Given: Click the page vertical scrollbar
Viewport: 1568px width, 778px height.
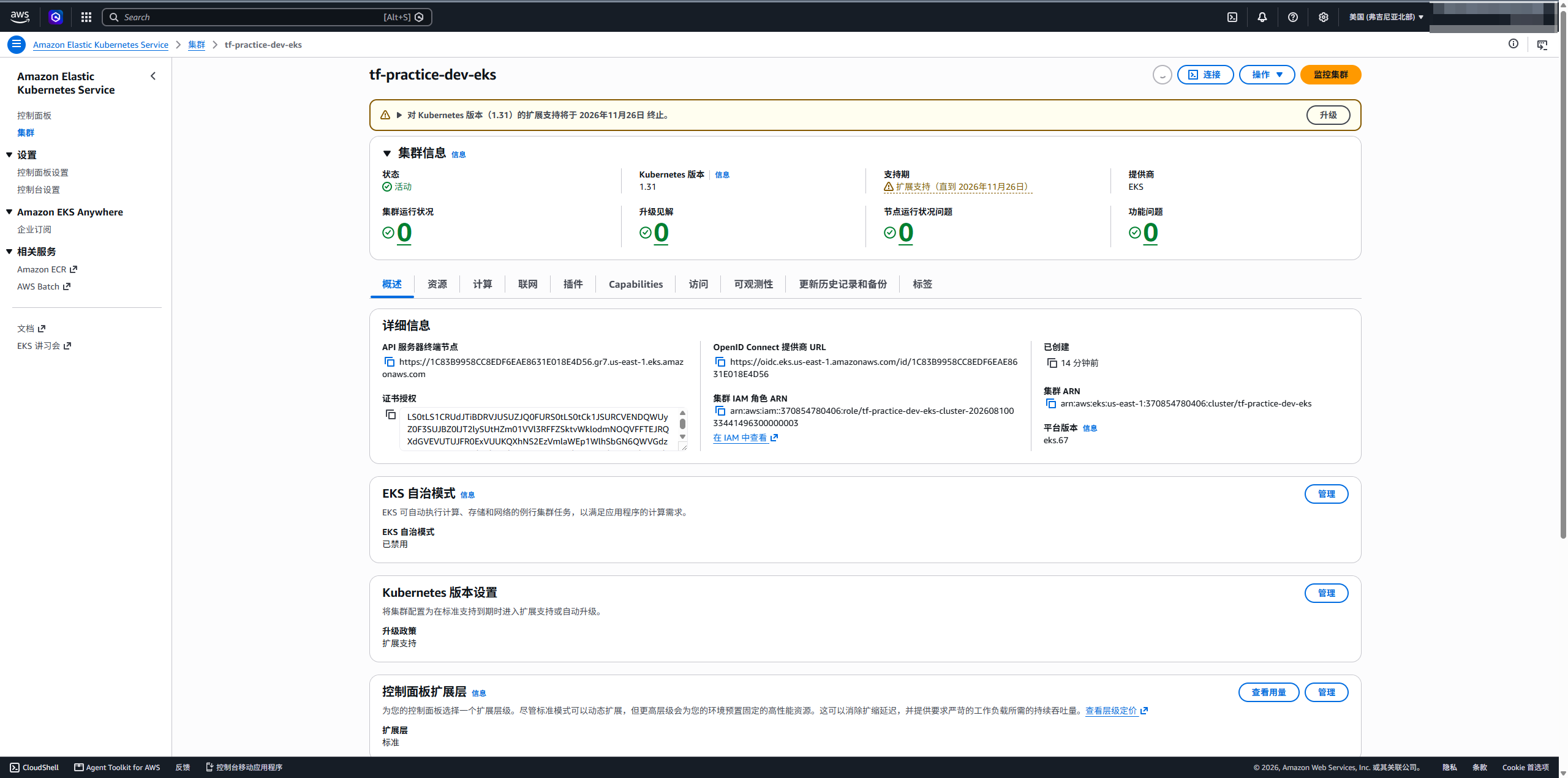Looking at the screenshot, I should (1563, 275).
